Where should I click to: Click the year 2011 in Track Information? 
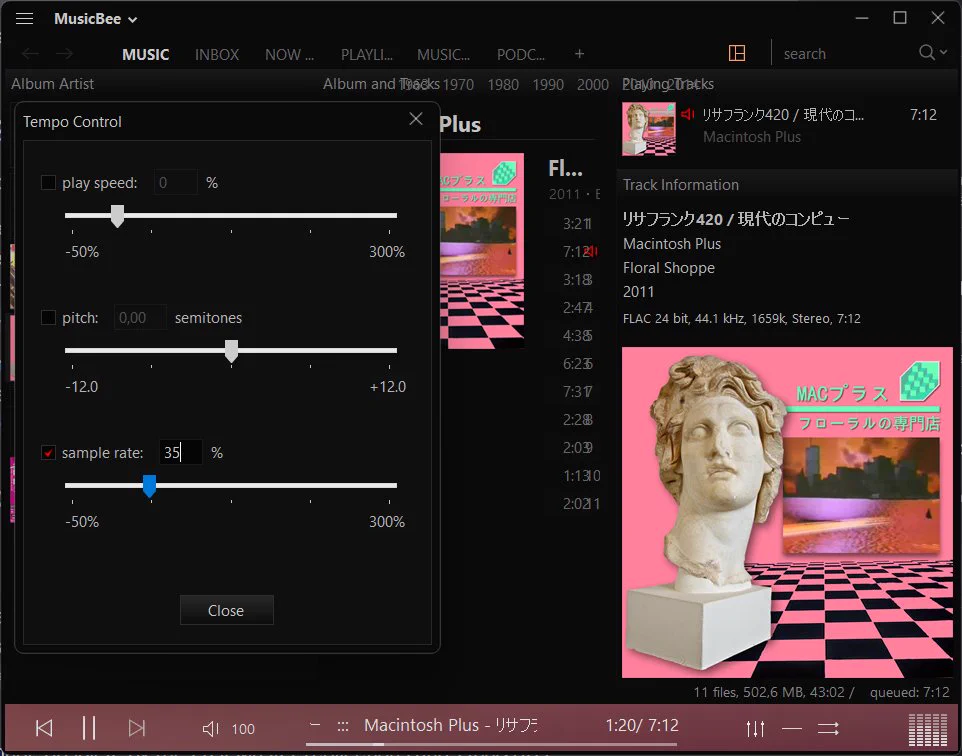point(639,291)
